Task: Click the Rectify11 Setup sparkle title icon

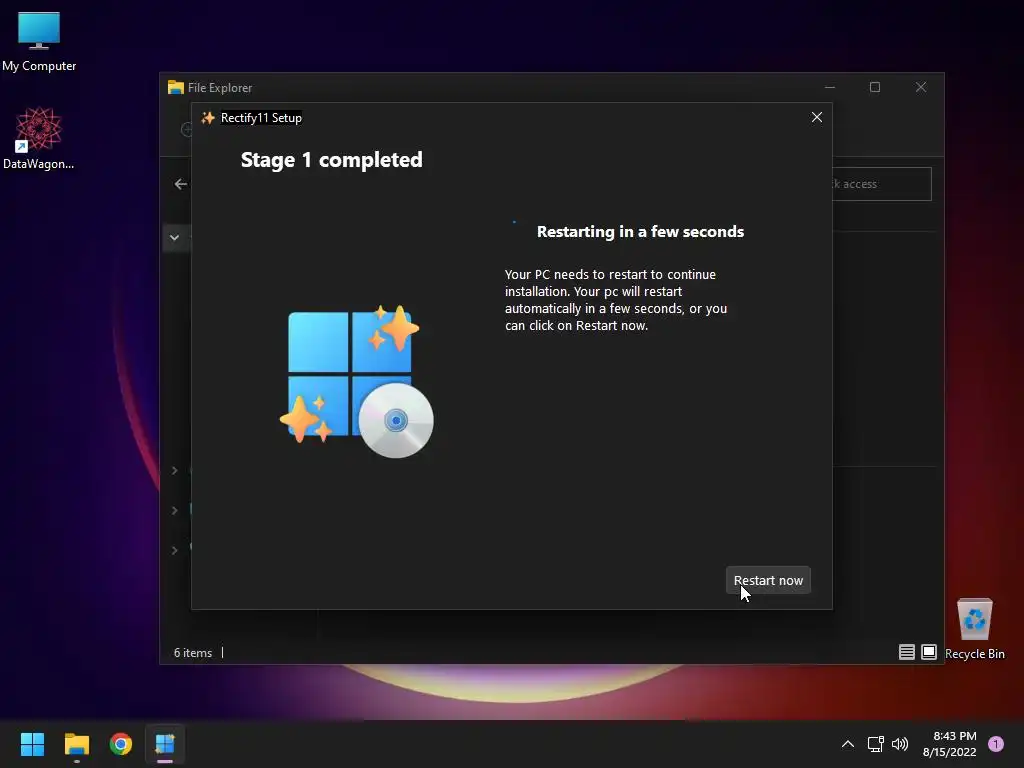Action: click(208, 118)
